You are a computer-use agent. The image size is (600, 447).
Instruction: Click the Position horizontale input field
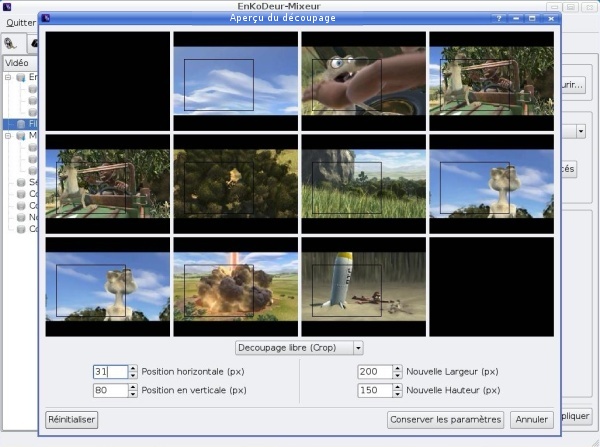coord(110,372)
